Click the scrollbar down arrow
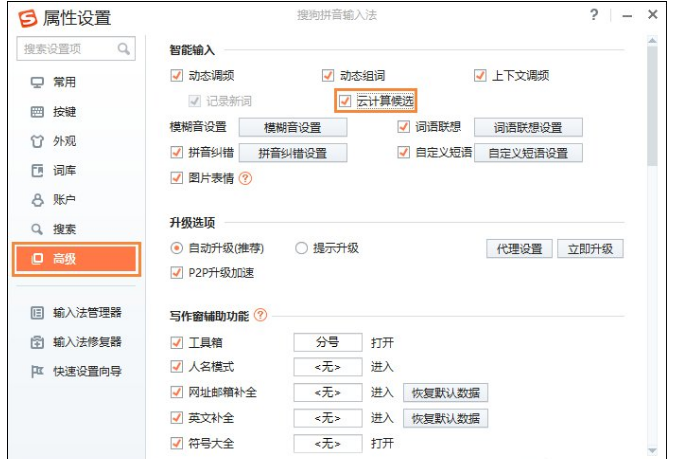The width and height of the screenshot is (677, 459). [652, 451]
